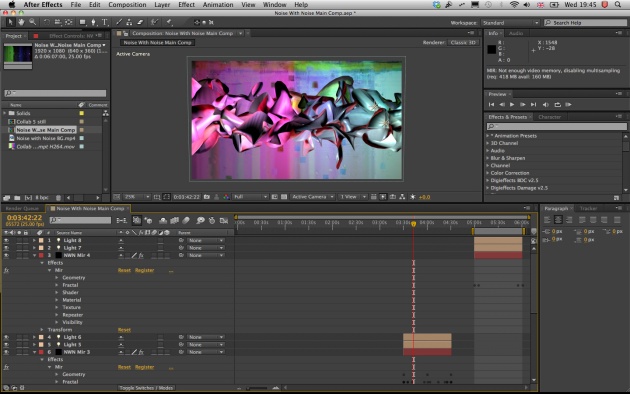Toggle Mir effect fx switch on layer 3
Image resolution: width=630 pixels, height=394 pixels.
tap(6, 270)
